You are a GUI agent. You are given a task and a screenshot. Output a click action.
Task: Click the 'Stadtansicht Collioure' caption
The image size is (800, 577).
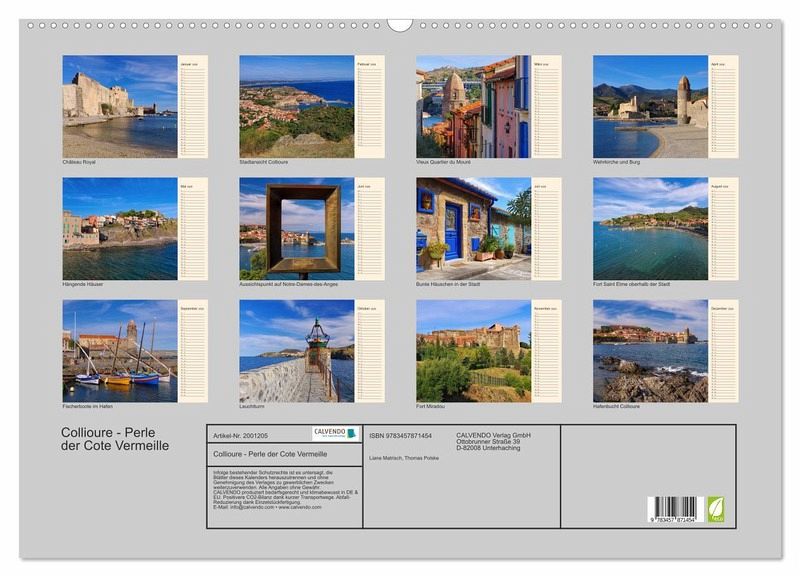coord(263,162)
